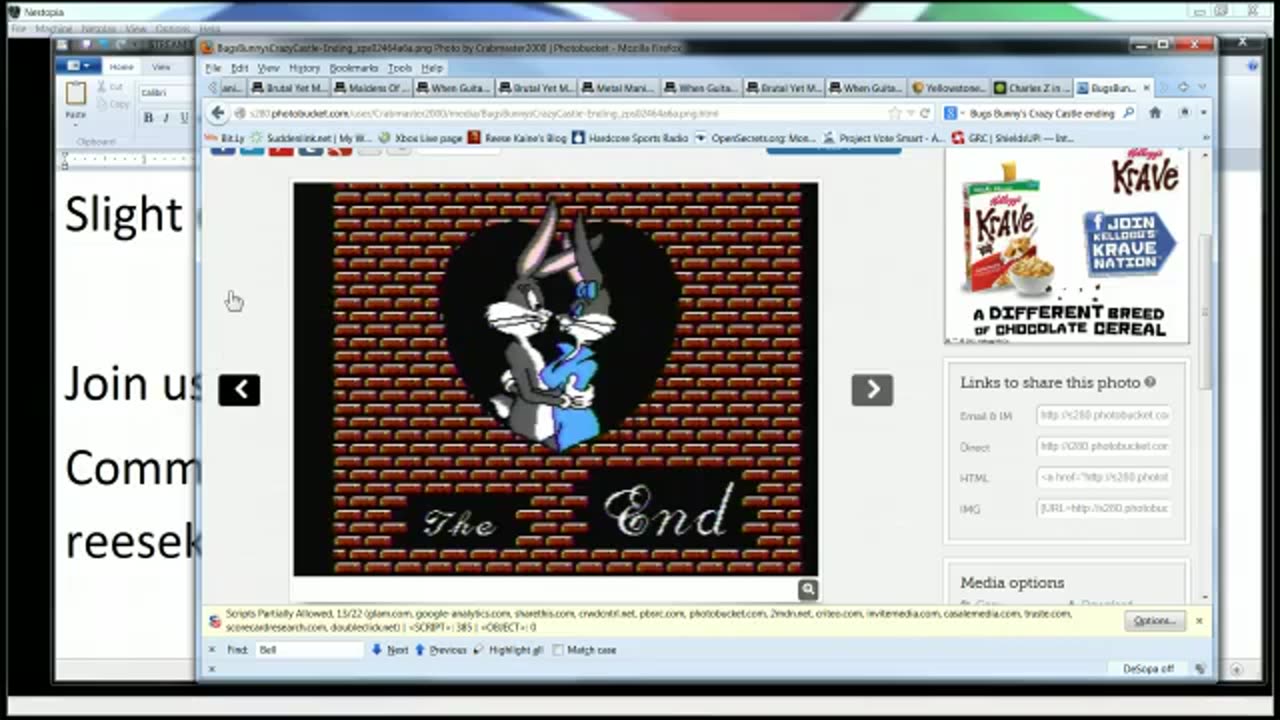Screen dimensions: 1280x720
Task: Click the Bugs Bunny ending image
Action: (x=555, y=379)
